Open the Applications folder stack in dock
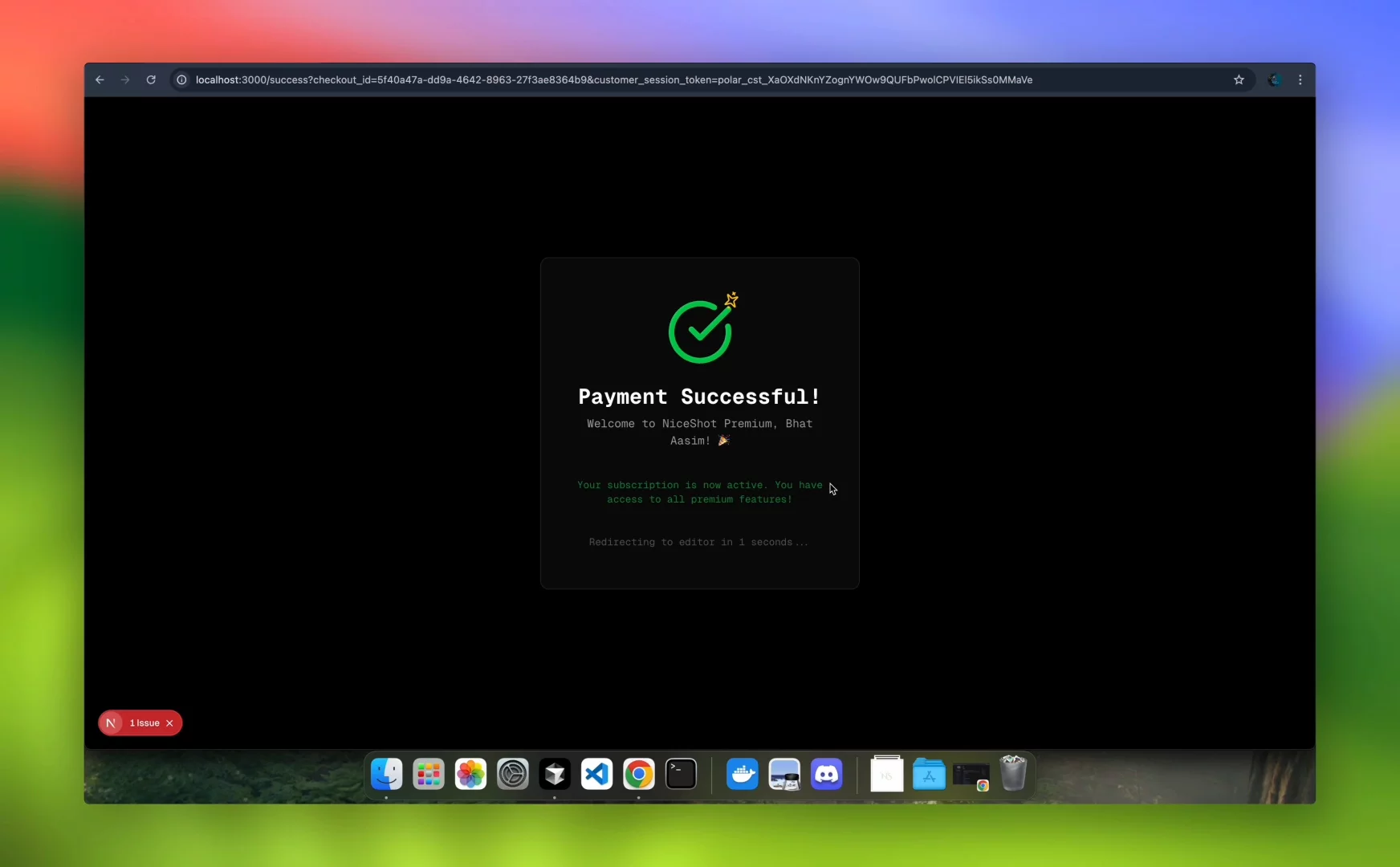The image size is (1400, 867). (929, 774)
